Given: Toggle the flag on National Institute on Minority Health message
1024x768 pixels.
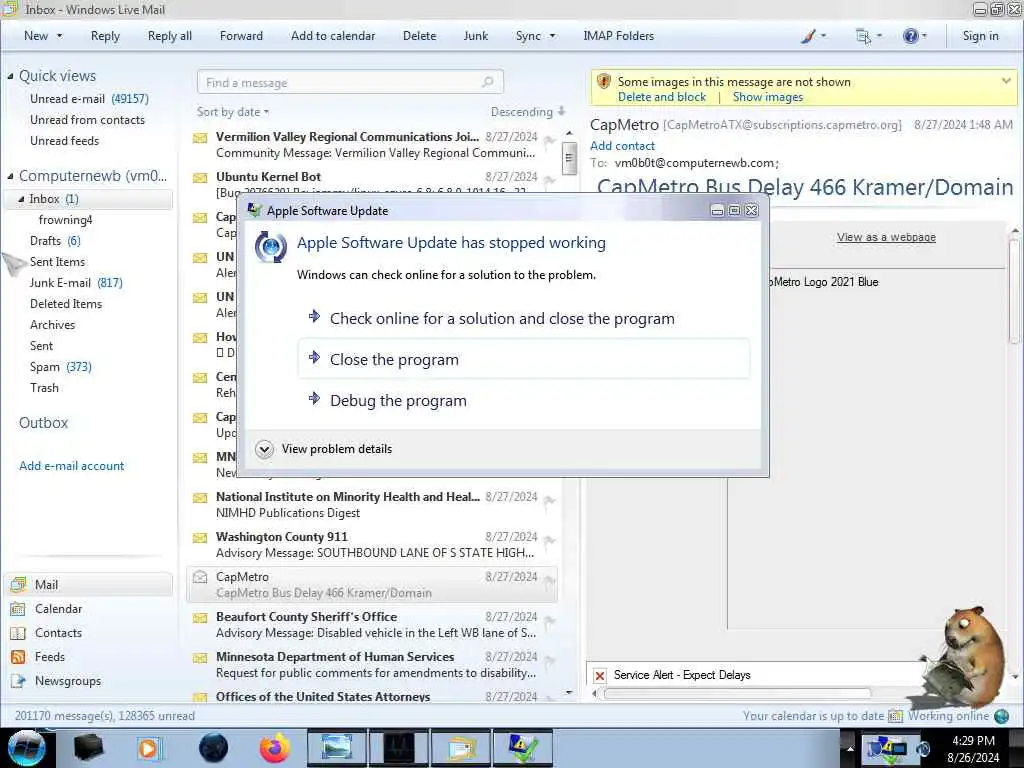Looking at the screenshot, I should click(x=549, y=500).
